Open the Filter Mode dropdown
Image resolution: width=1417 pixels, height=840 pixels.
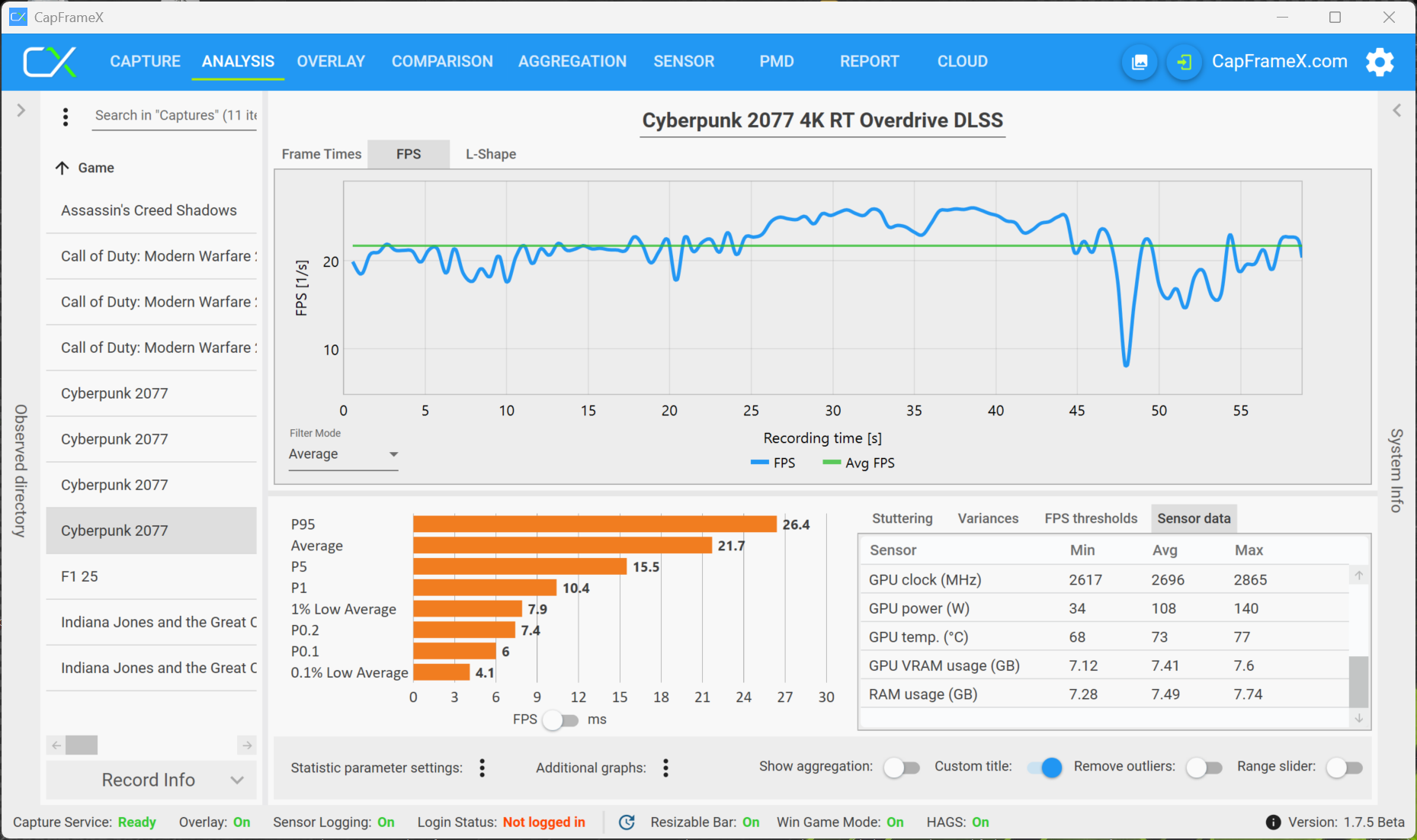click(343, 454)
